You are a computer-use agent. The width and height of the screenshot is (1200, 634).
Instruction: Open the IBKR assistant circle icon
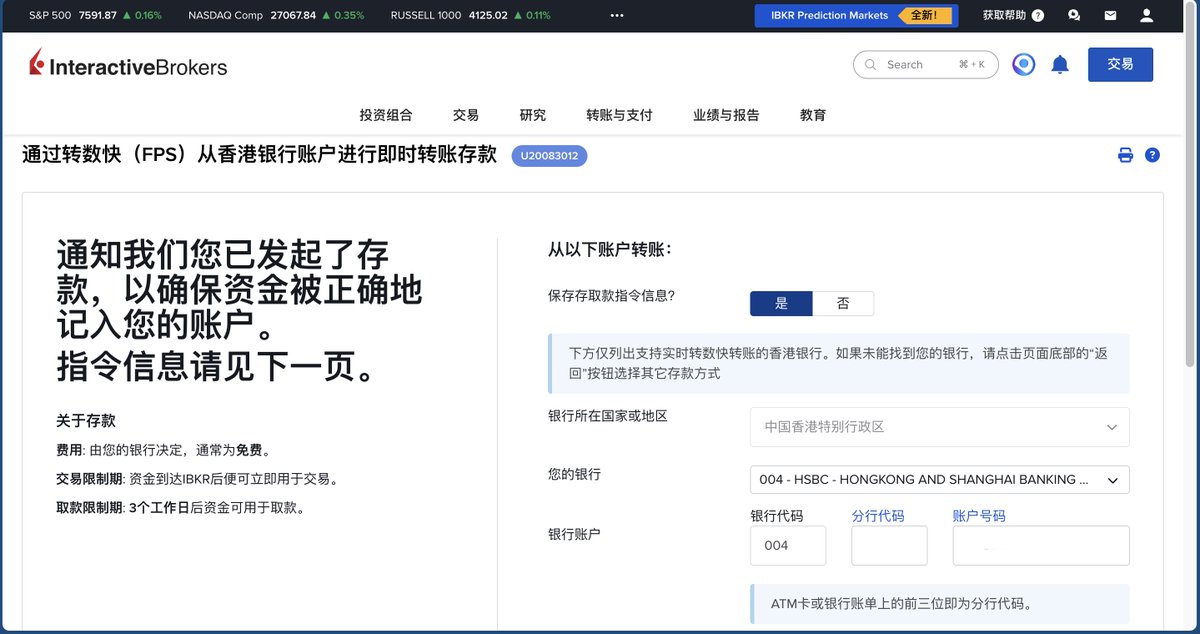click(1023, 65)
